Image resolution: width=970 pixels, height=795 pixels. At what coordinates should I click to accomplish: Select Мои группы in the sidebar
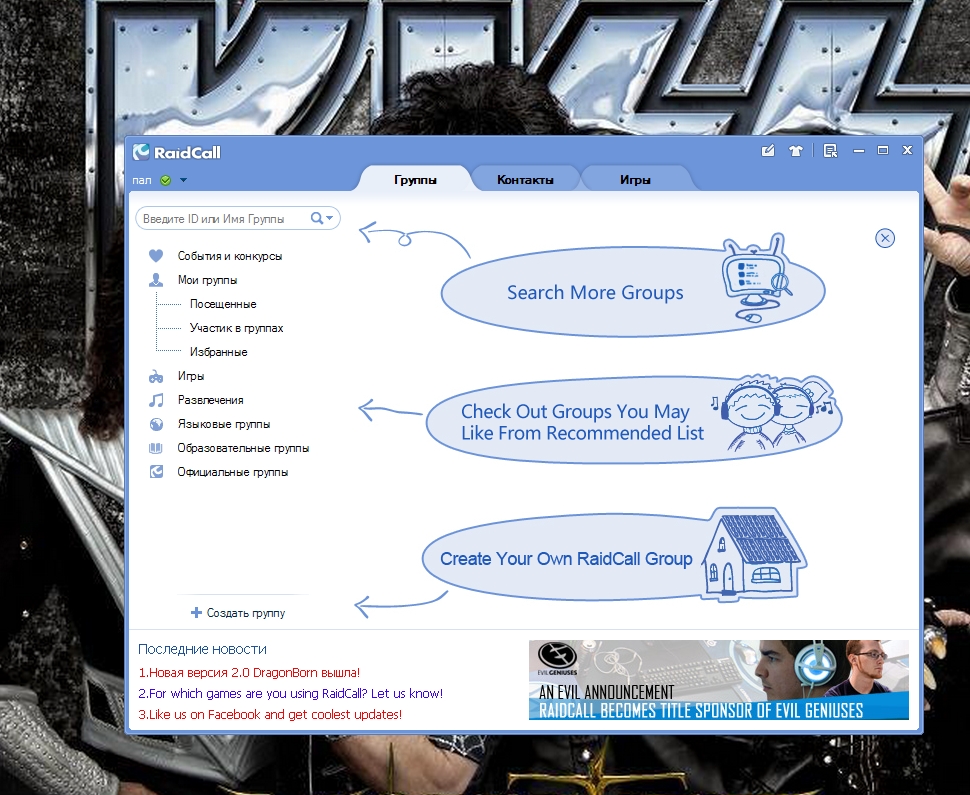207,280
